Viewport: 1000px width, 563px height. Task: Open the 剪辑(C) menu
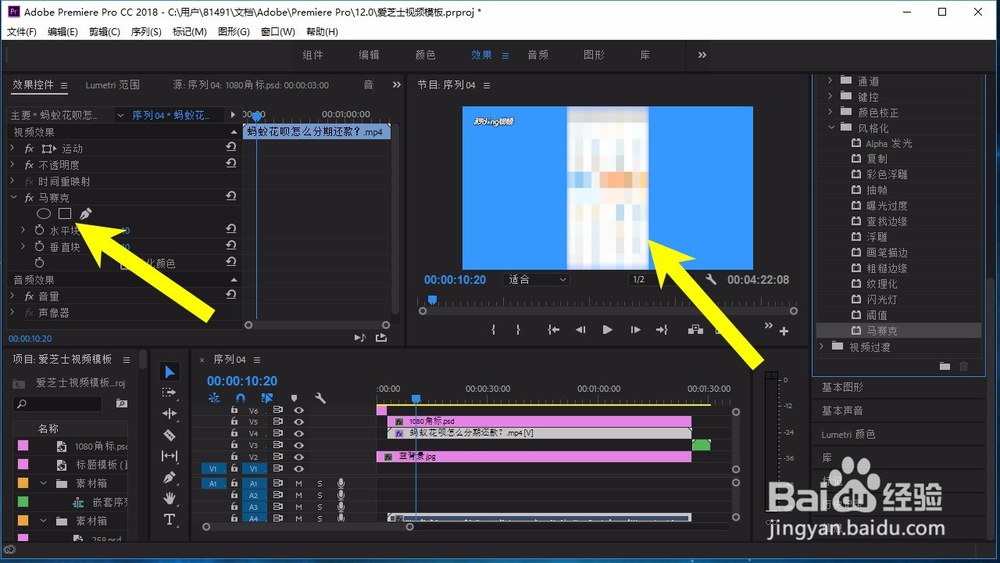tap(105, 31)
